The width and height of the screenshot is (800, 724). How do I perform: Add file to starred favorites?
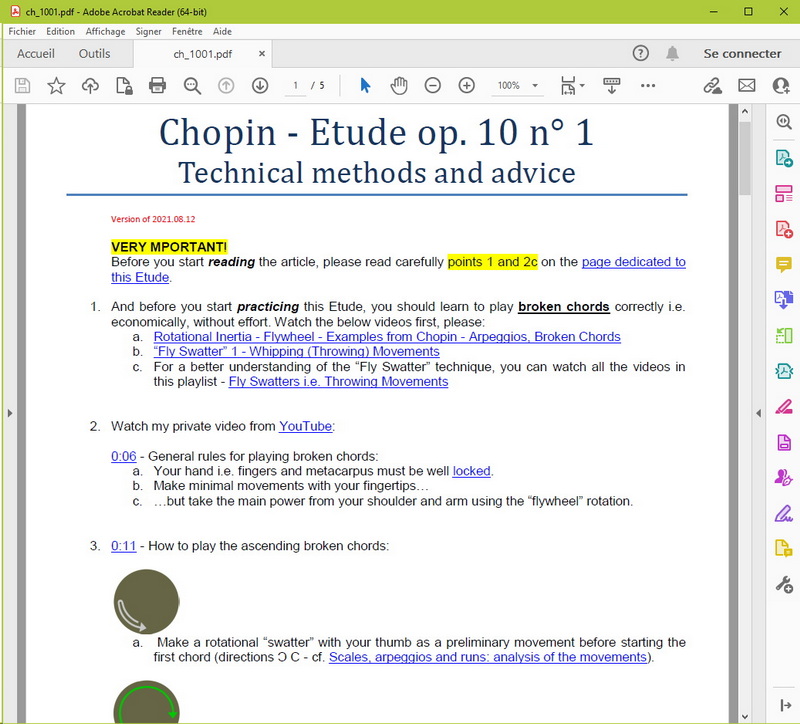click(x=56, y=86)
